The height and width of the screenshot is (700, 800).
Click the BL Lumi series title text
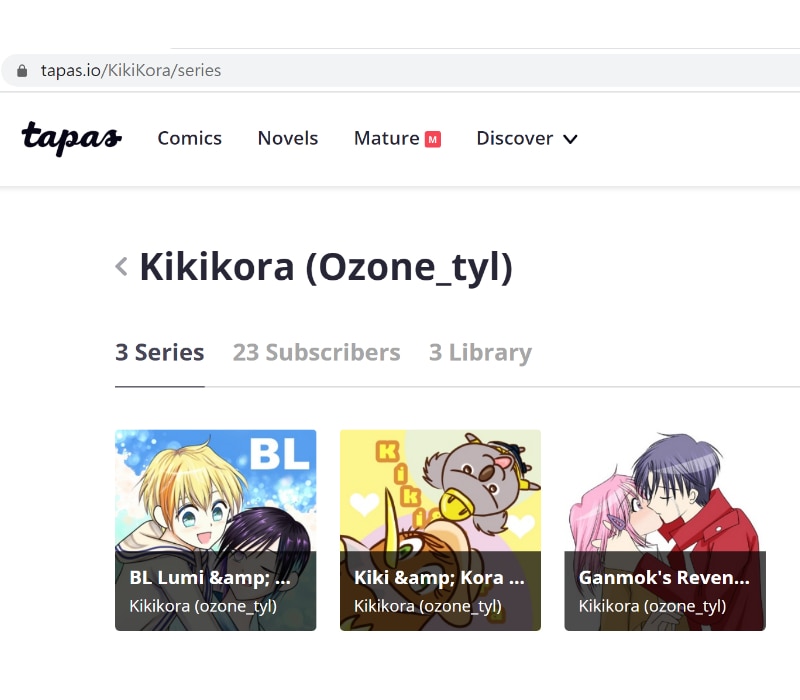click(210, 578)
